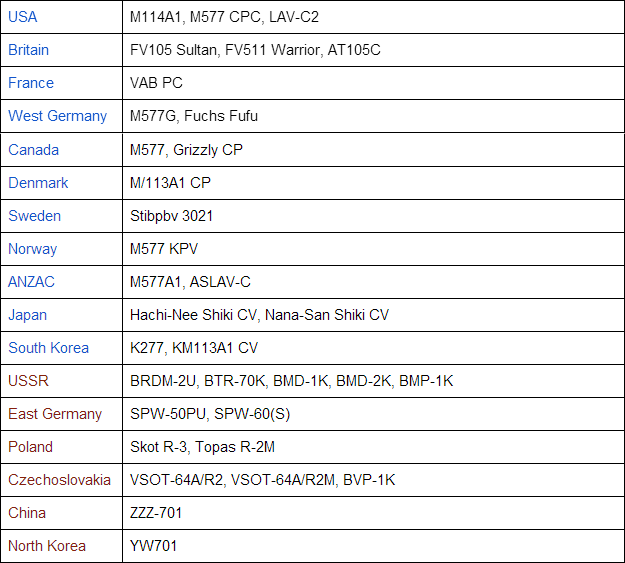This screenshot has width=625, height=563.
Task: Select the 'M577A1, ASLAV-C' cell
Action: pyautogui.click(x=373, y=282)
